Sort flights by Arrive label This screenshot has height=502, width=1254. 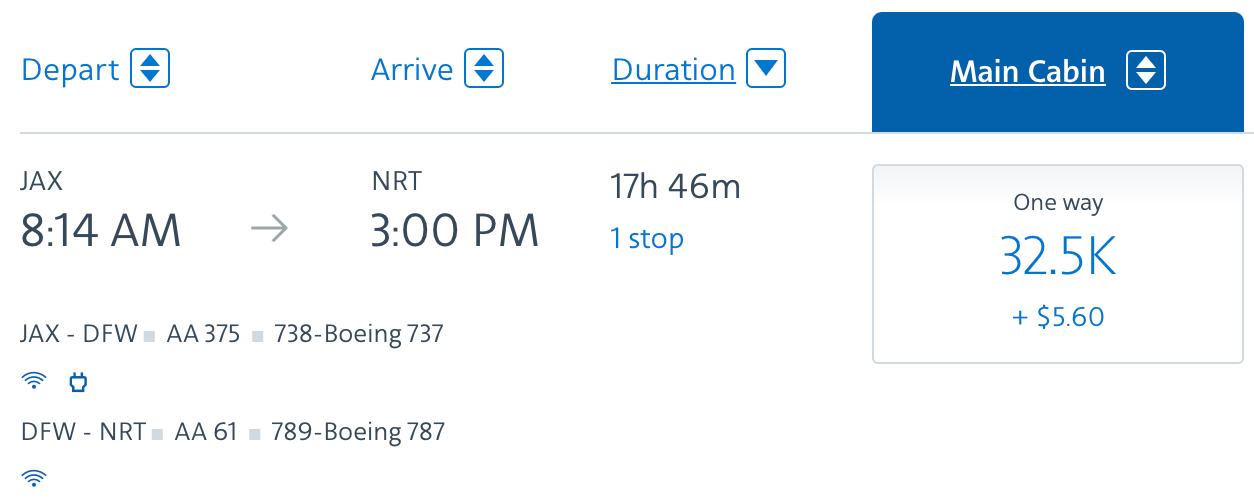tap(412, 70)
